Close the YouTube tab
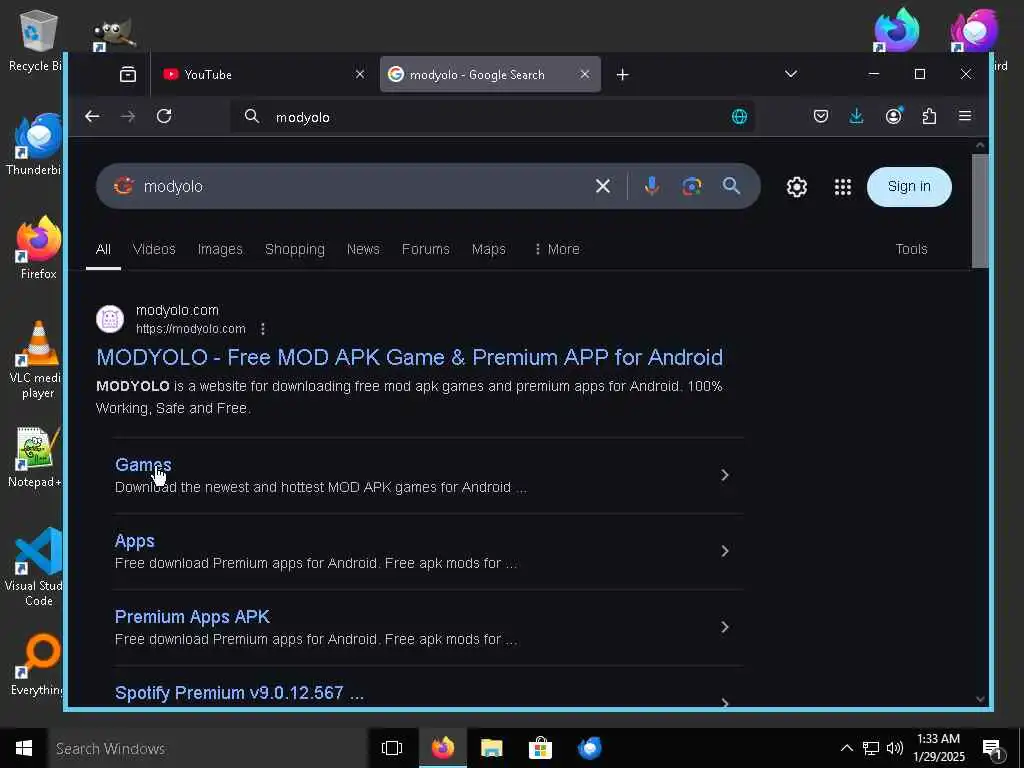This screenshot has width=1024, height=768. [x=360, y=74]
